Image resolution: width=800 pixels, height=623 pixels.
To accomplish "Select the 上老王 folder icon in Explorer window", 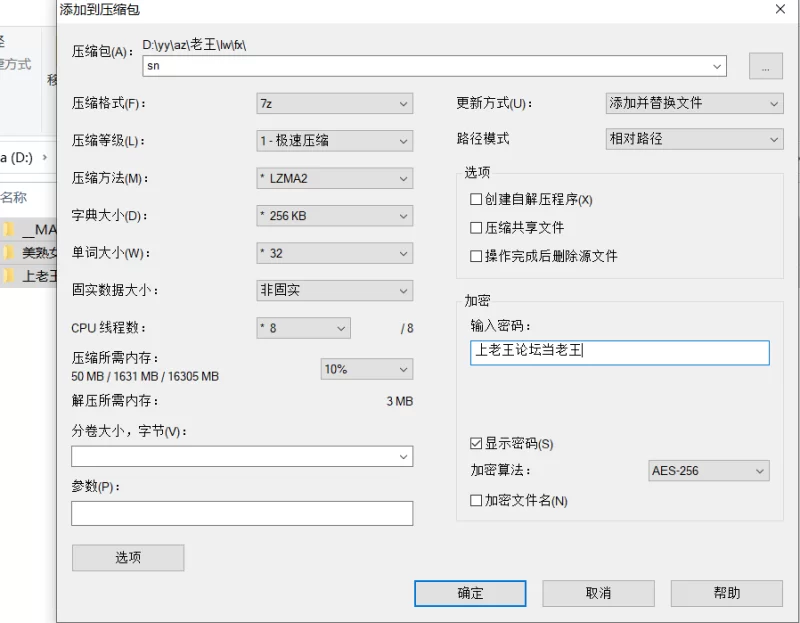I will click(x=9, y=276).
